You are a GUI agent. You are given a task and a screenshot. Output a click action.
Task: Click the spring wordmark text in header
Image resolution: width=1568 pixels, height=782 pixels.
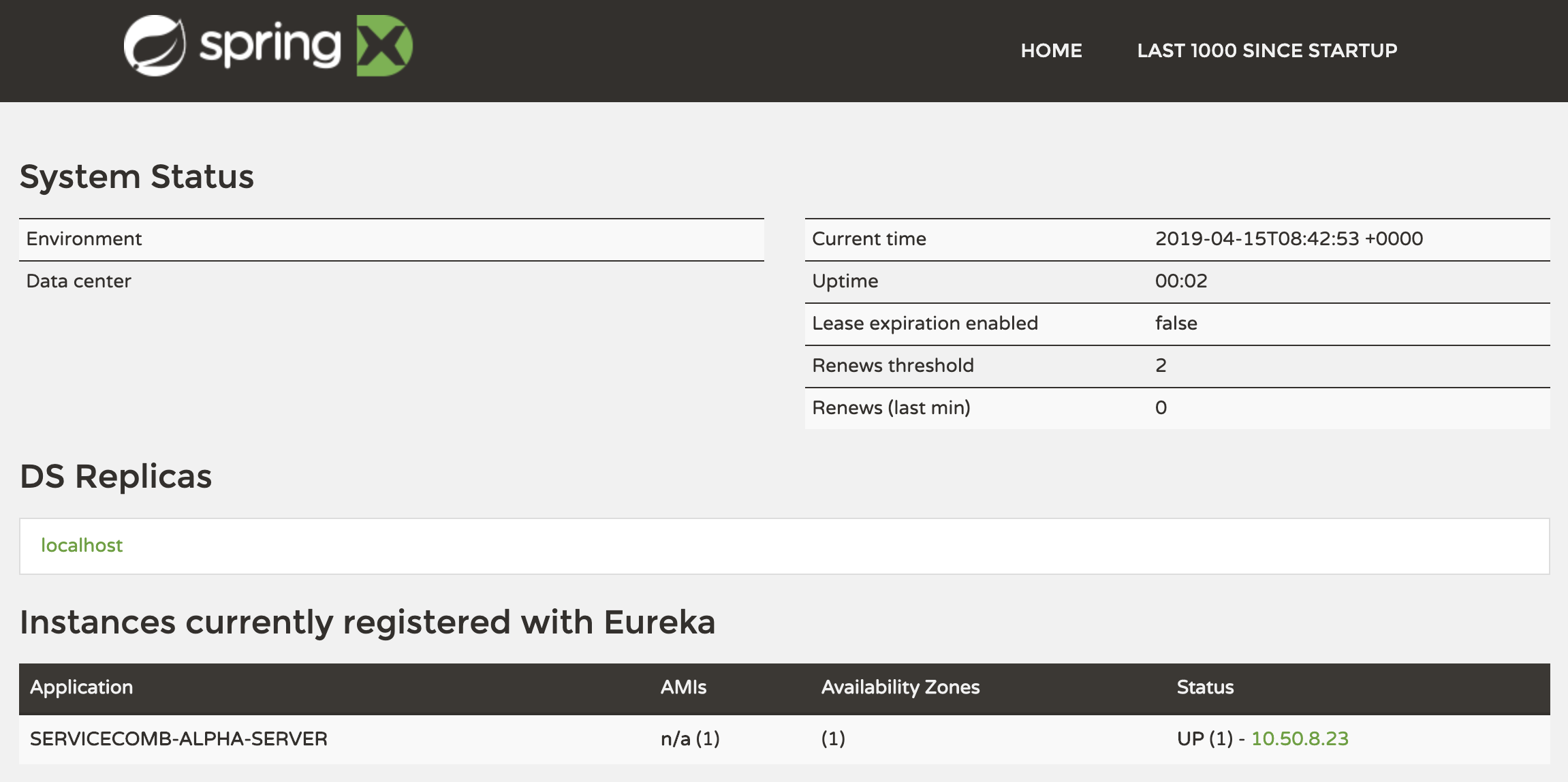[270, 46]
